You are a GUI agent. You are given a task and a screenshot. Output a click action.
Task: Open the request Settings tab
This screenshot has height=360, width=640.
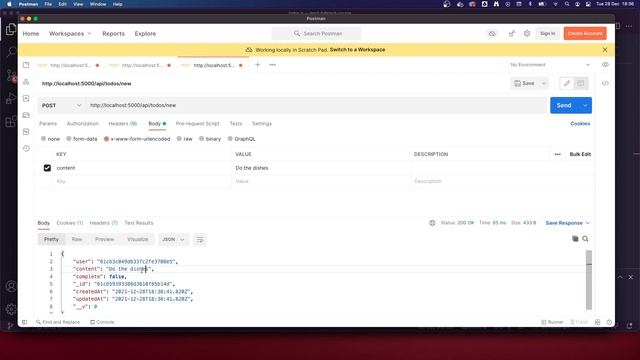(x=262, y=123)
